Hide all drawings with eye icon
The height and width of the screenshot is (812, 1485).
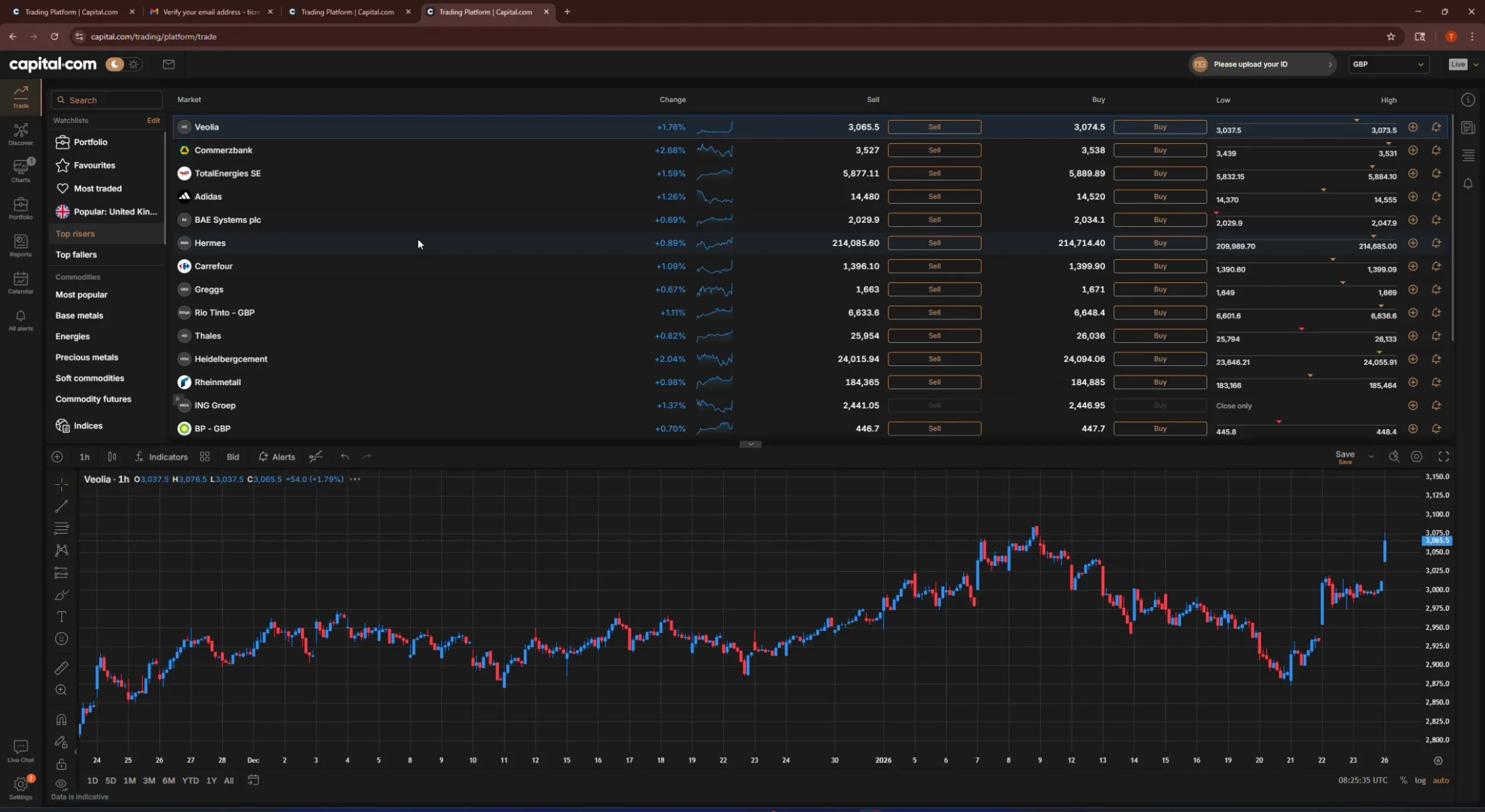61,784
